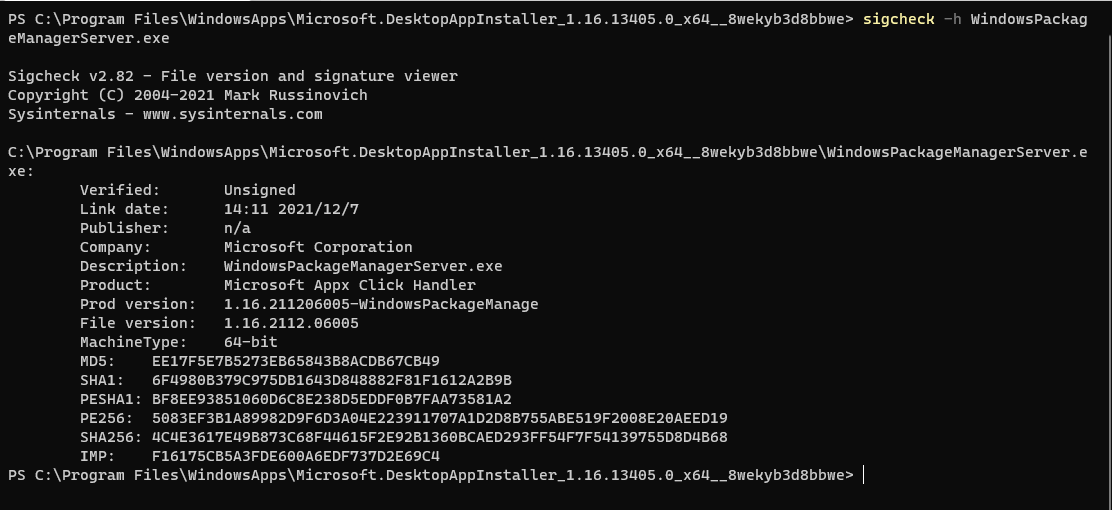This screenshot has height=510, width=1112.
Task: Click the WindowsPackageManagerServer.exe description value
Action: pyautogui.click(x=363, y=266)
